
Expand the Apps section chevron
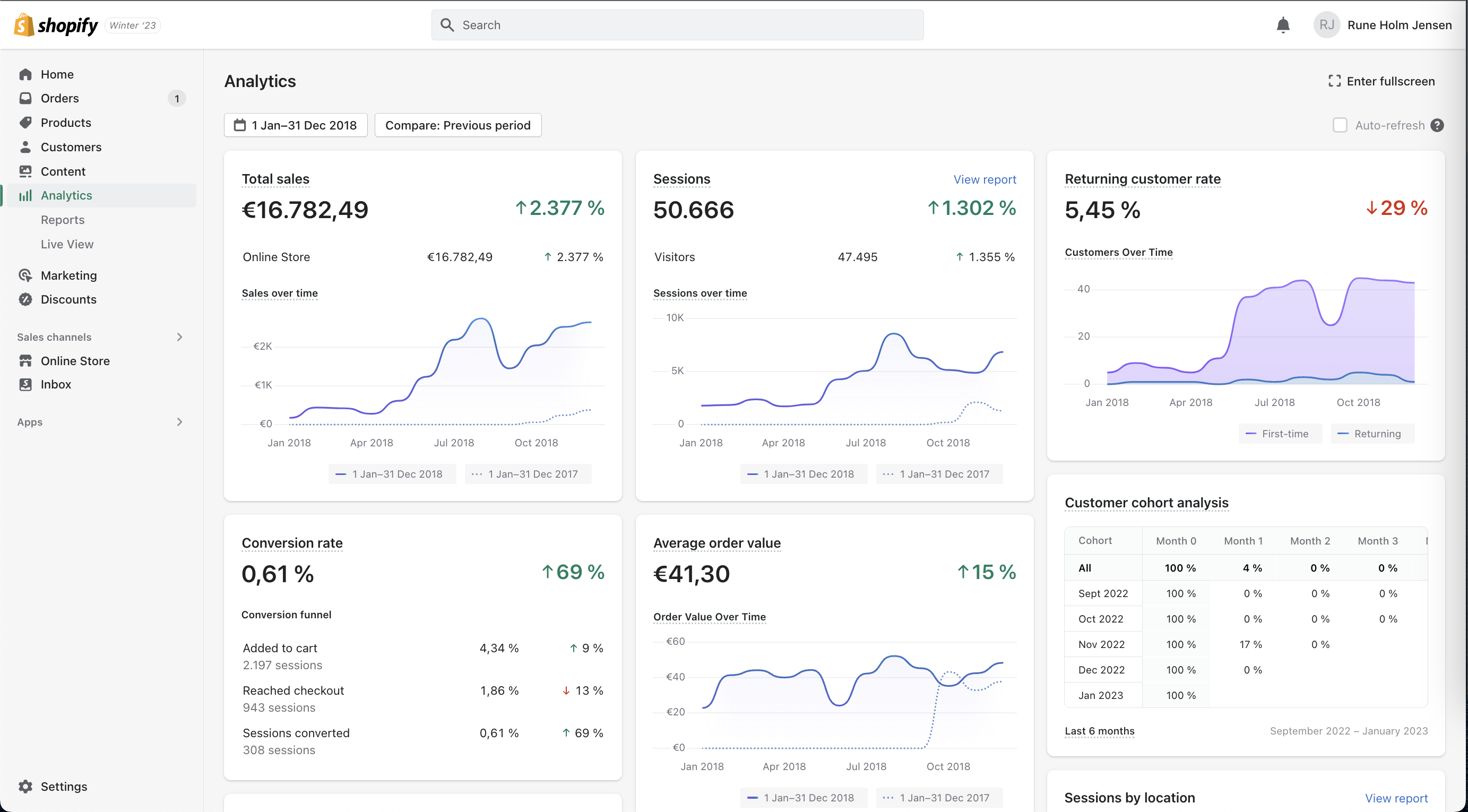(179, 422)
